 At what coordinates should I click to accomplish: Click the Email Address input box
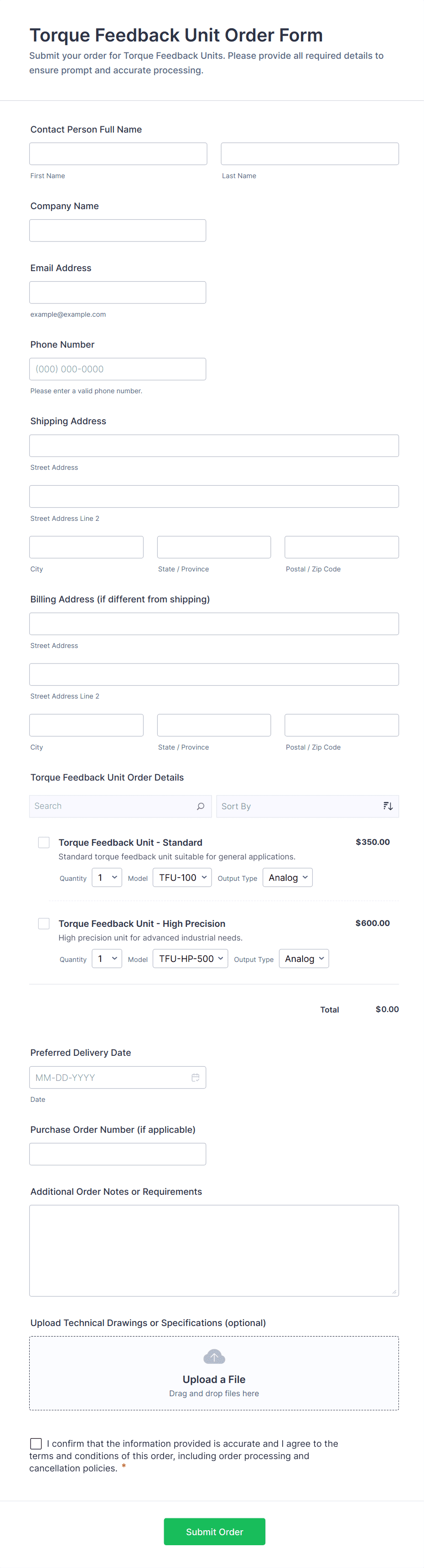coord(118,293)
